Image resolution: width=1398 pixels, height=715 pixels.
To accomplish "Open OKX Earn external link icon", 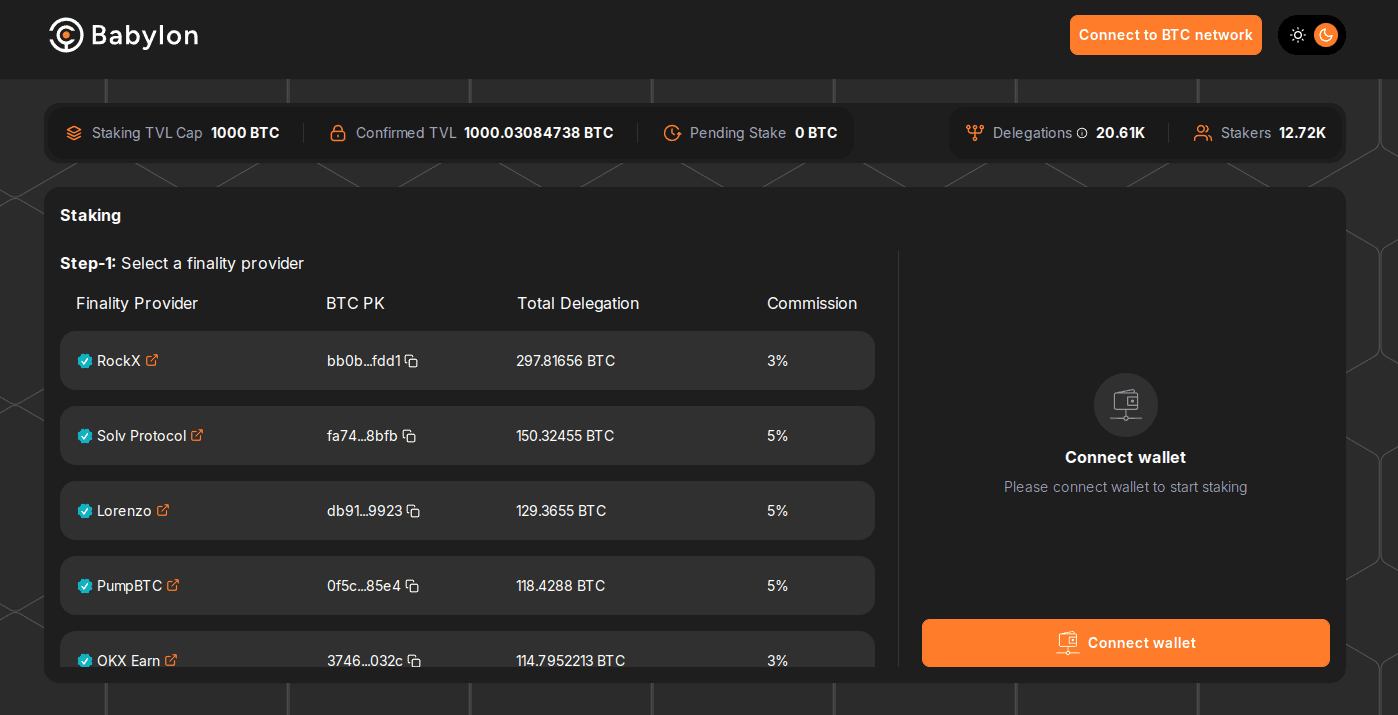I will click(171, 660).
